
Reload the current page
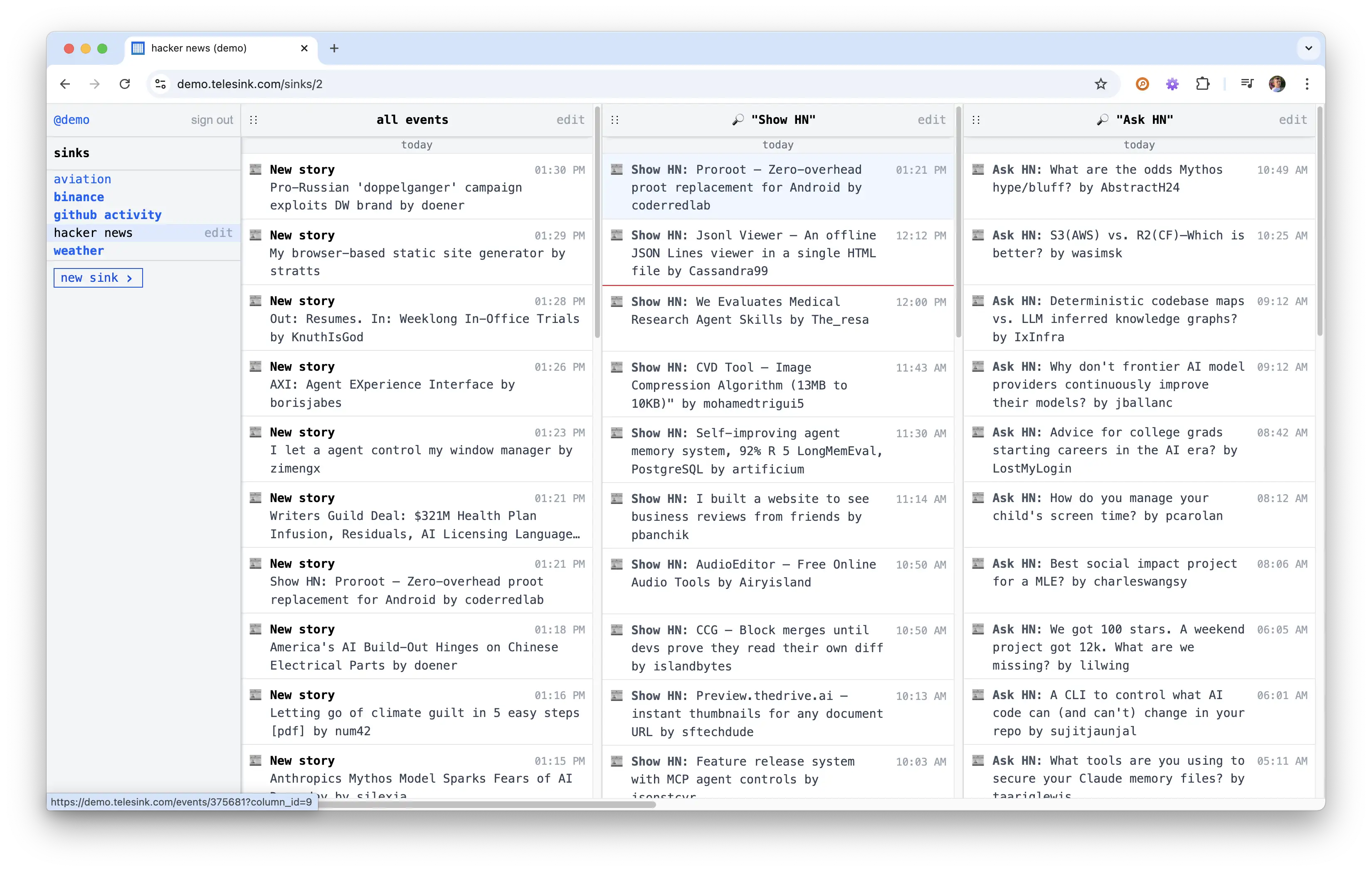tap(125, 84)
